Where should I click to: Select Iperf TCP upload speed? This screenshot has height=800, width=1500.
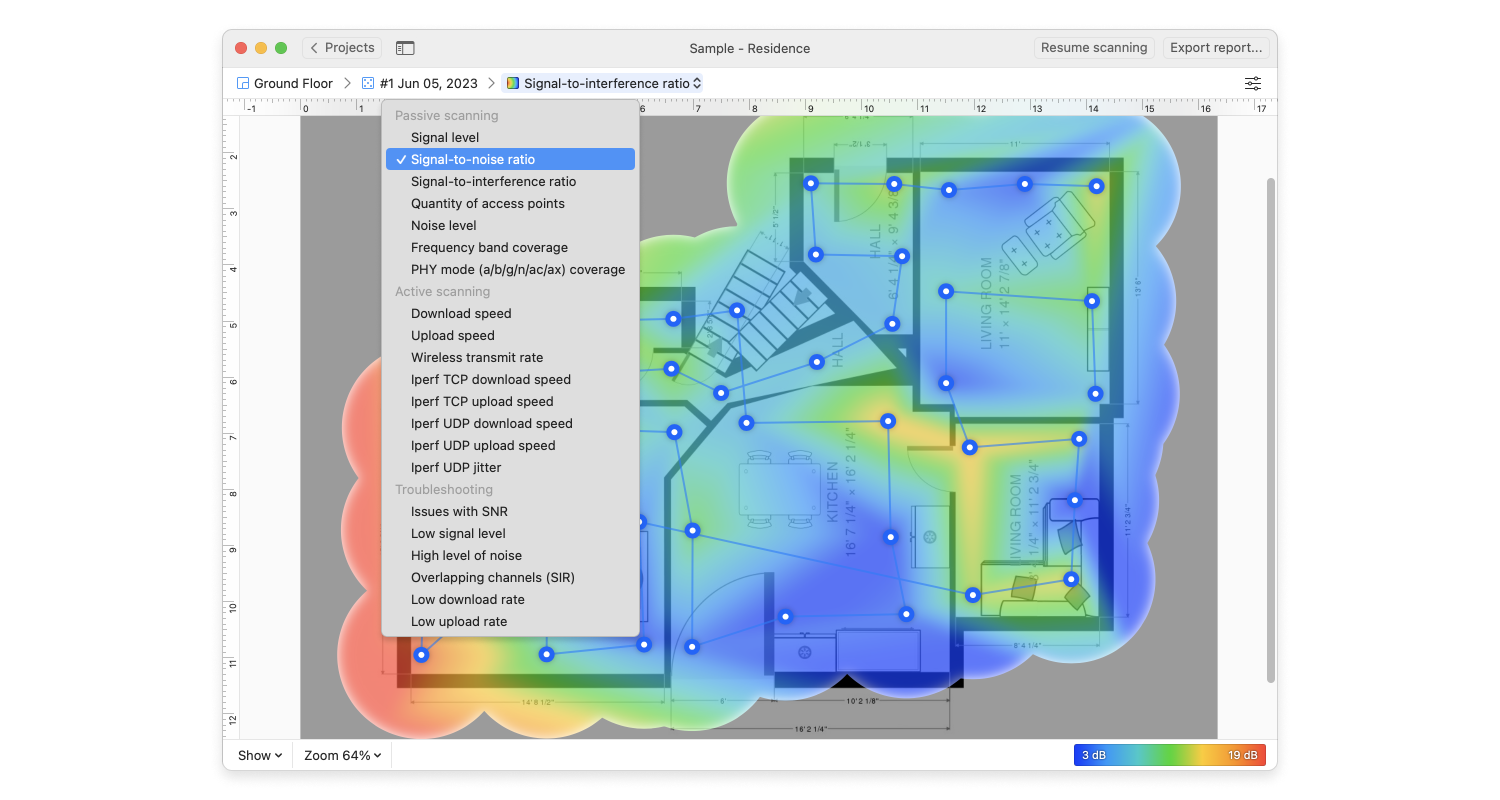510,402
